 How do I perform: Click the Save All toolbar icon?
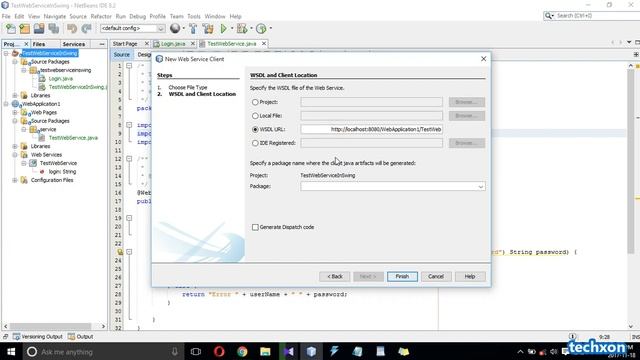coord(53,29)
